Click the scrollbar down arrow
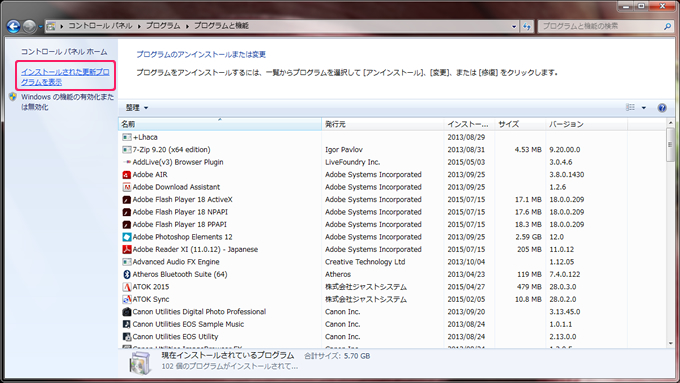Screen dimensions: 680x383 coord(670,344)
